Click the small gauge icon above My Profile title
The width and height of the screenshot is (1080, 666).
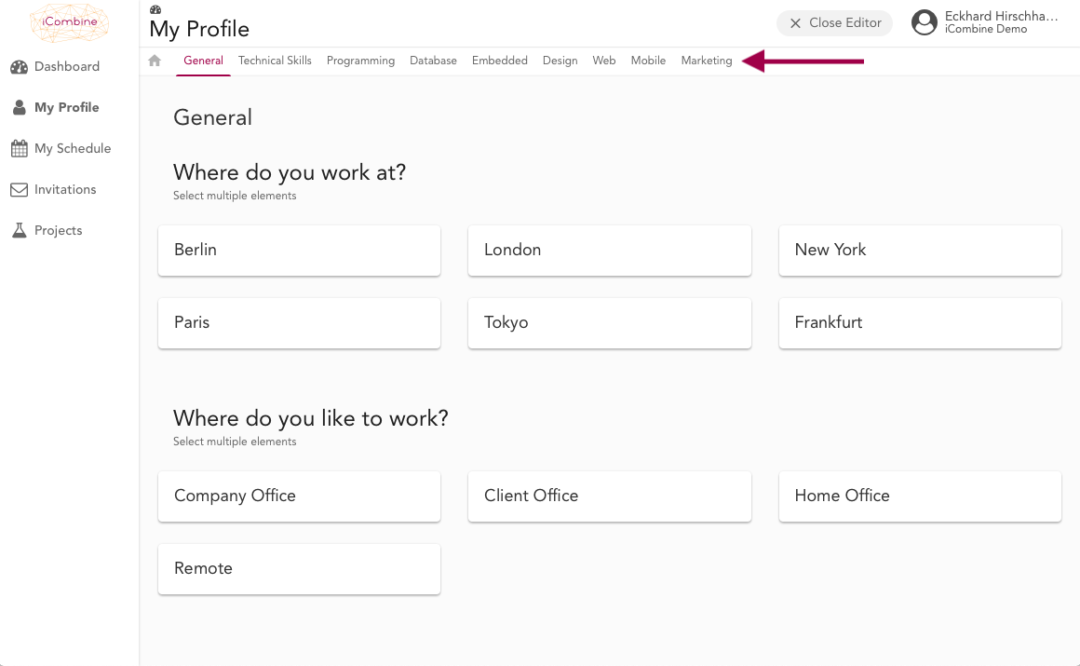pos(155,8)
